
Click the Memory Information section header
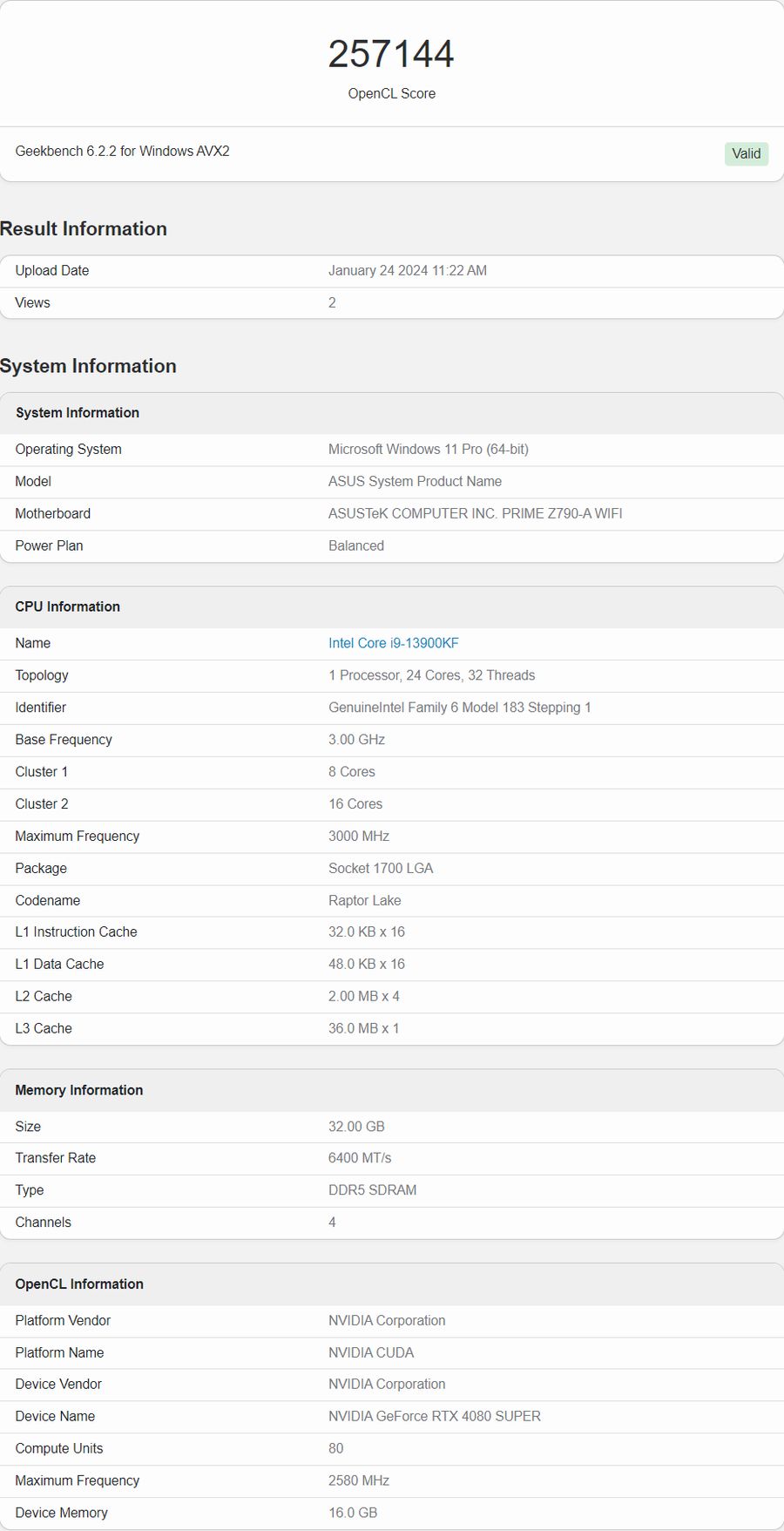click(79, 1091)
